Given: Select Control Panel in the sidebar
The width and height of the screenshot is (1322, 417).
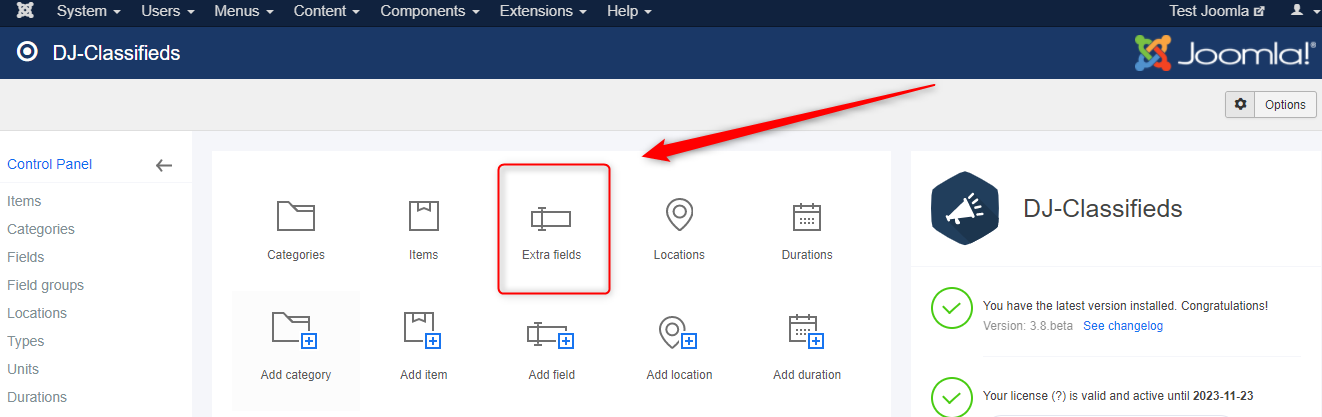Looking at the screenshot, I should [x=50, y=164].
